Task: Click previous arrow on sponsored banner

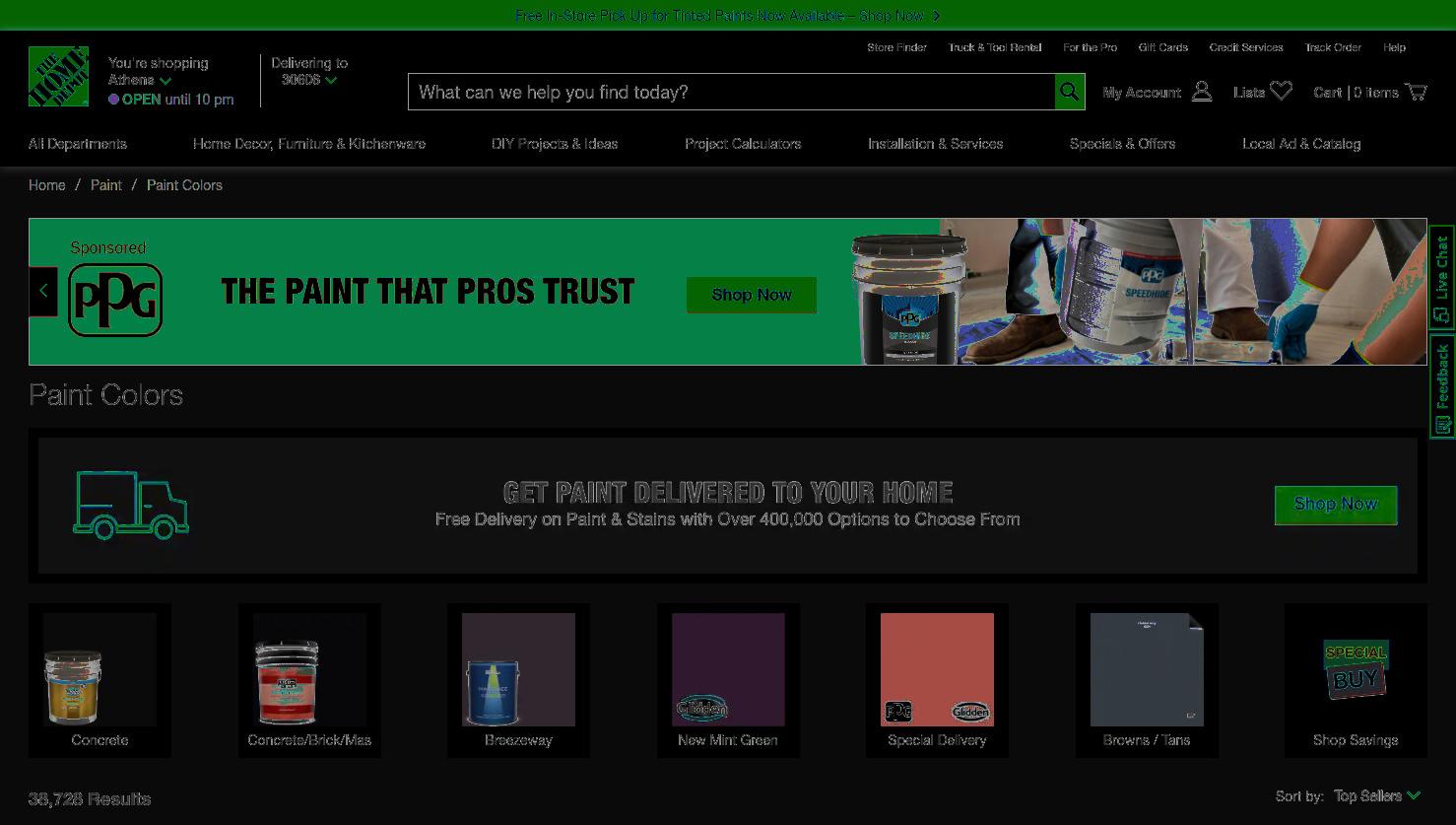Action: [x=43, y=291]
